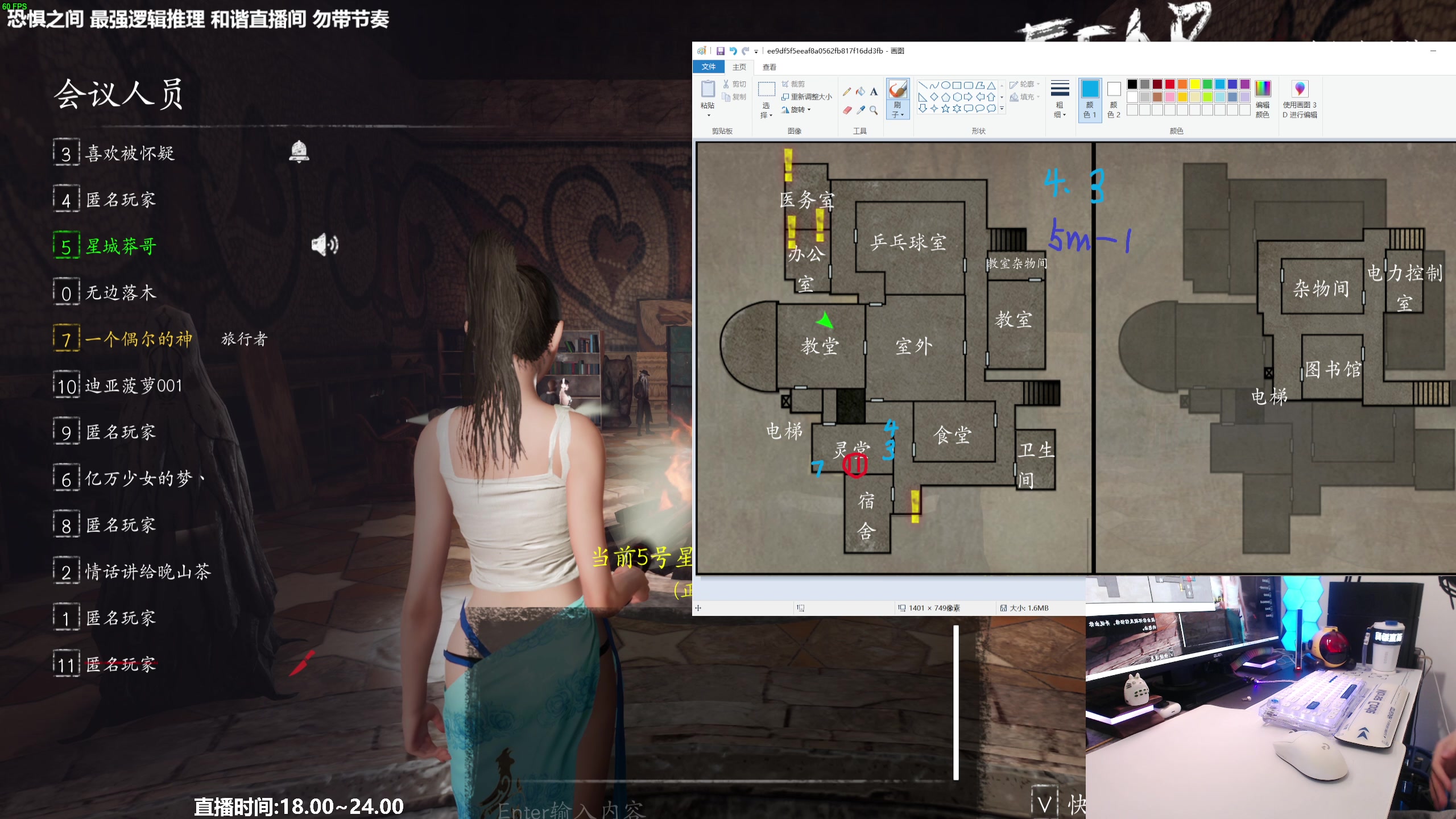
Task: Select player 10 迪亚菠萝001 in meeting list
Action: click(118, 386)
